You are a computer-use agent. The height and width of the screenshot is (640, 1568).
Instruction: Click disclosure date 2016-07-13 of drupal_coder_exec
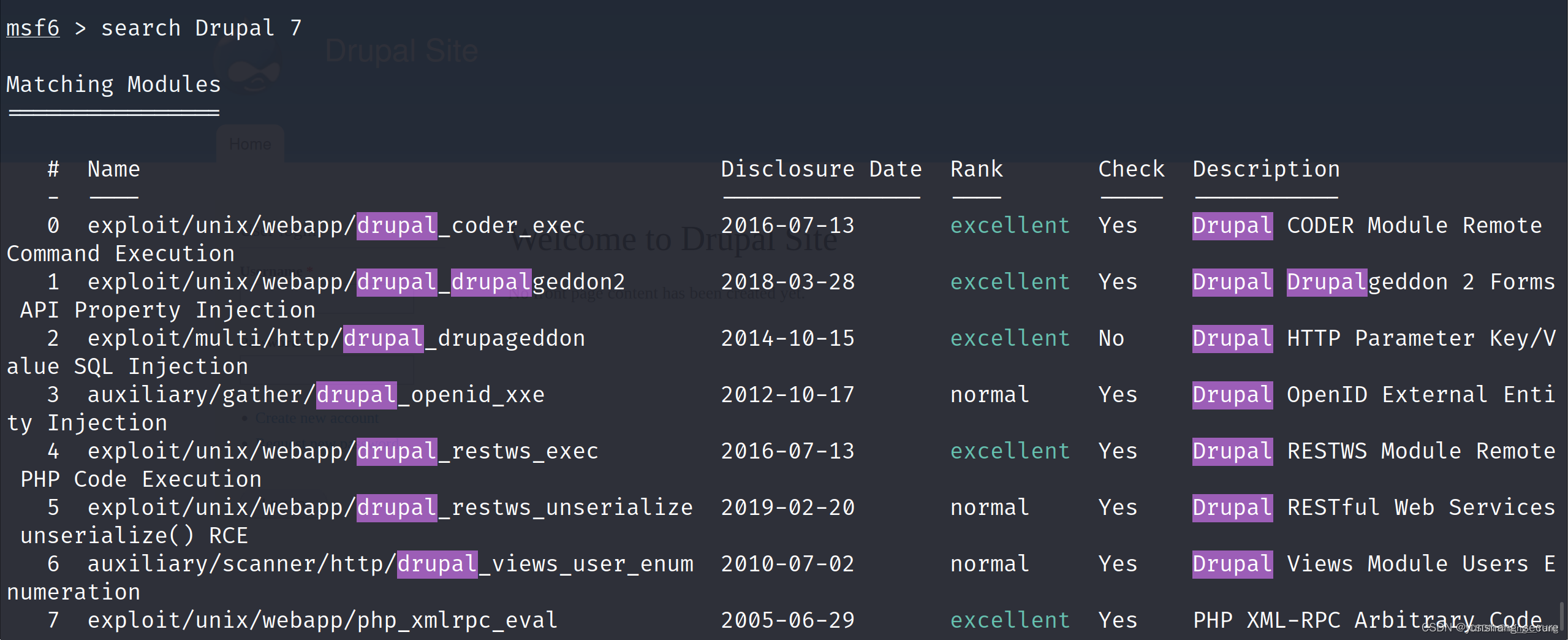pos(788,226)
